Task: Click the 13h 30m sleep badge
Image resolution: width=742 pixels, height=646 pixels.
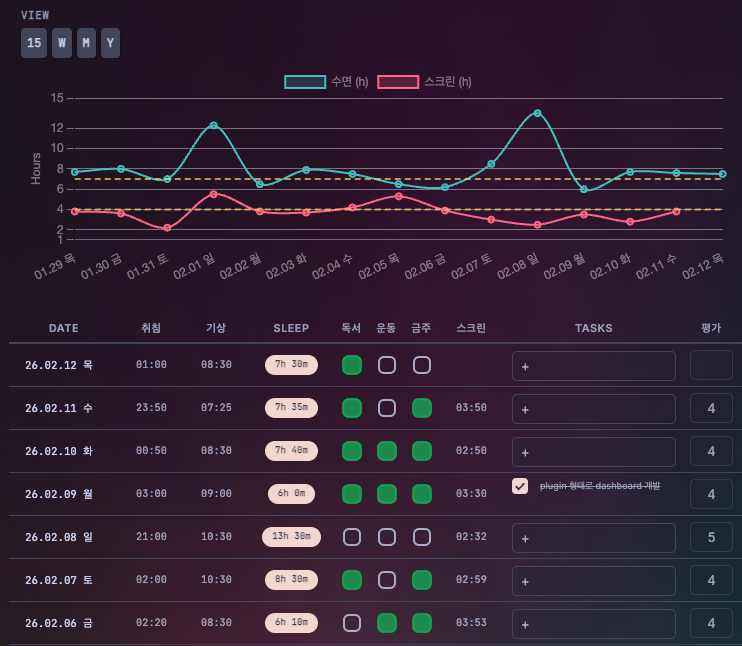Action: (x=292, y=537)
